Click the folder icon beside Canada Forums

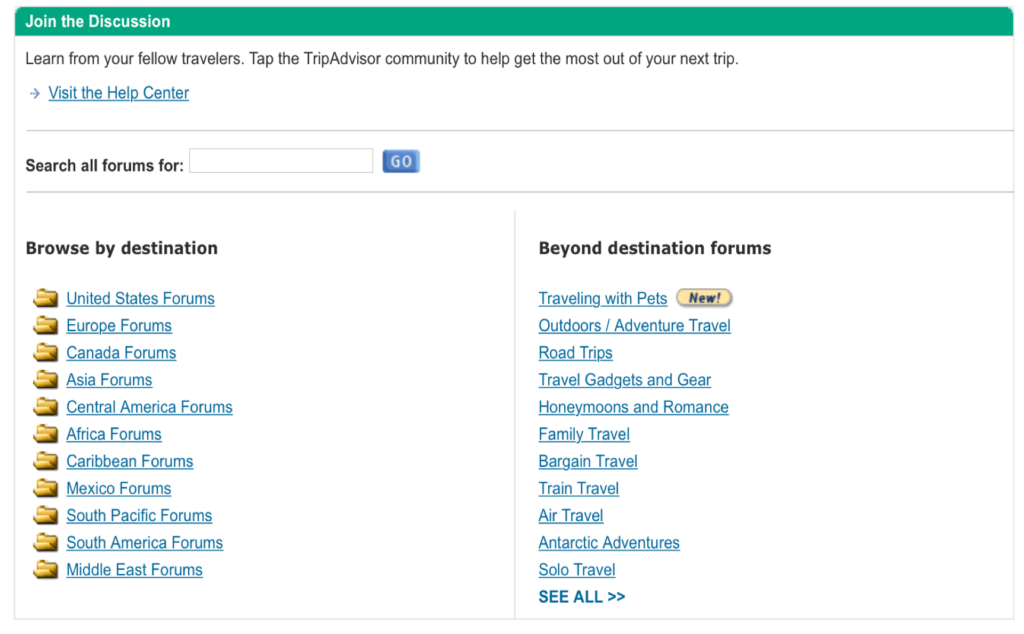[46, 352]
